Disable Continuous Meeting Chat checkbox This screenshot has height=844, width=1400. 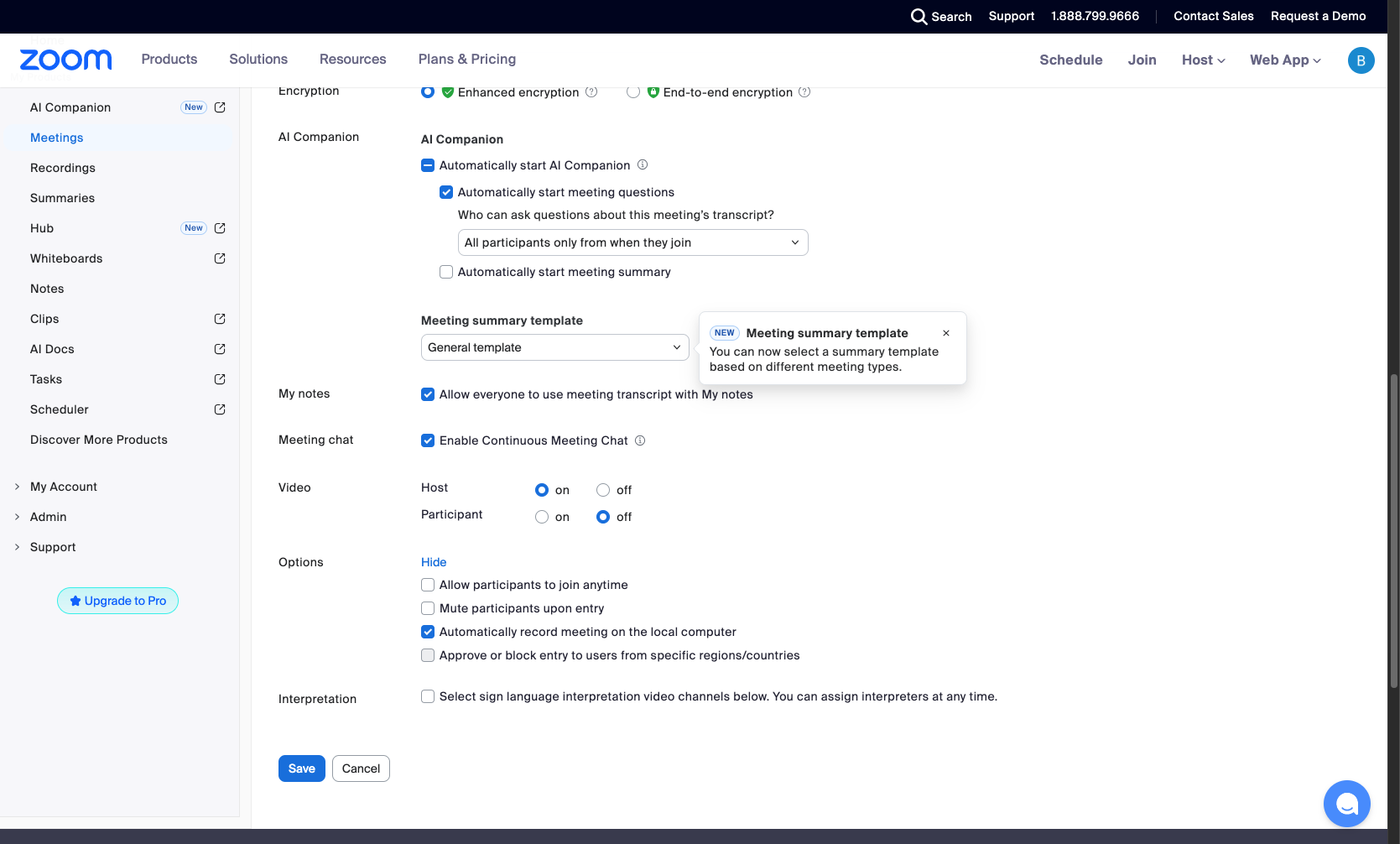point(428,440)
